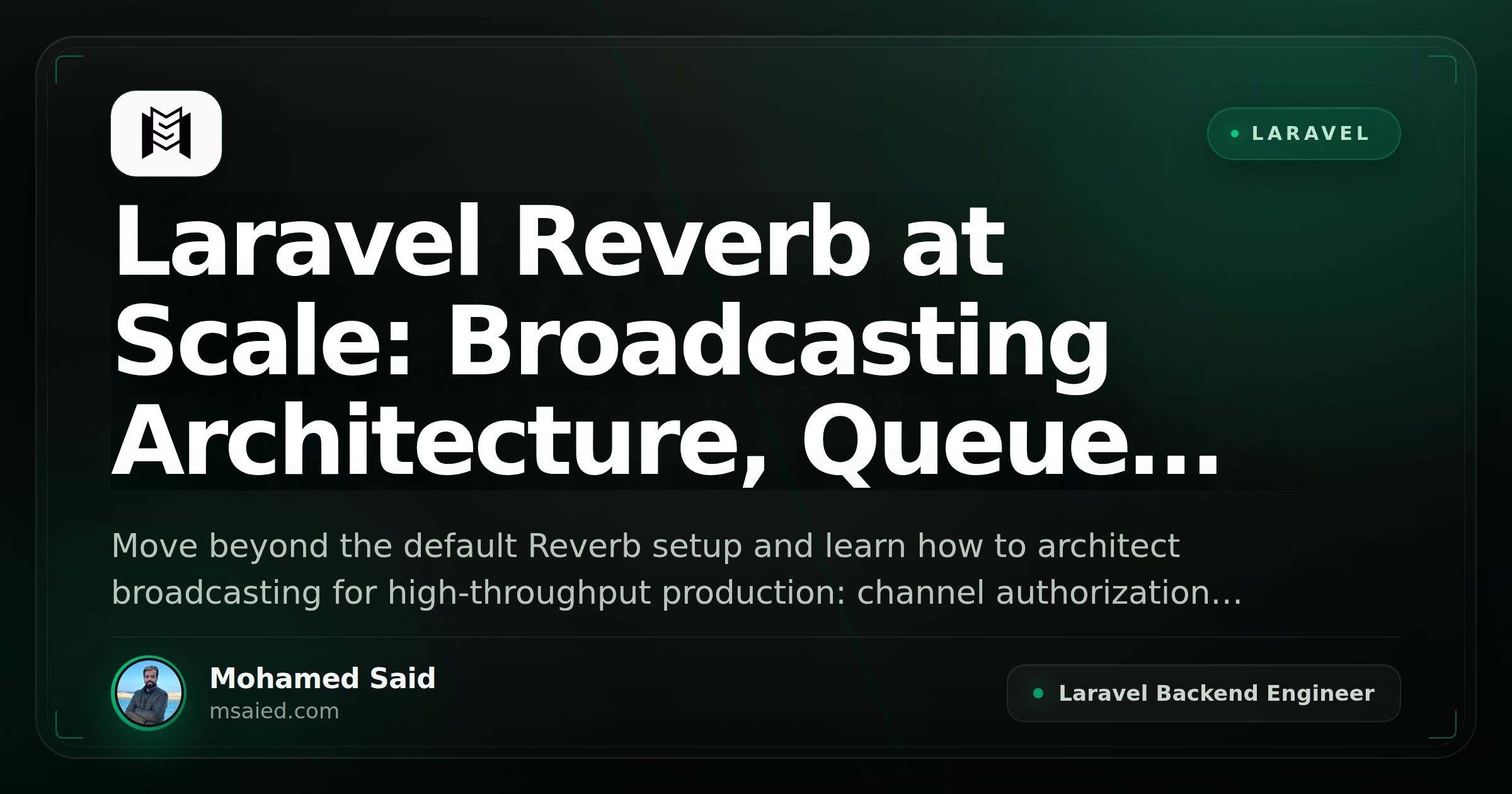Click the author name Mohamed Said
The height and width of the screenshot is (794, 1512).
(x=323, y=679)
